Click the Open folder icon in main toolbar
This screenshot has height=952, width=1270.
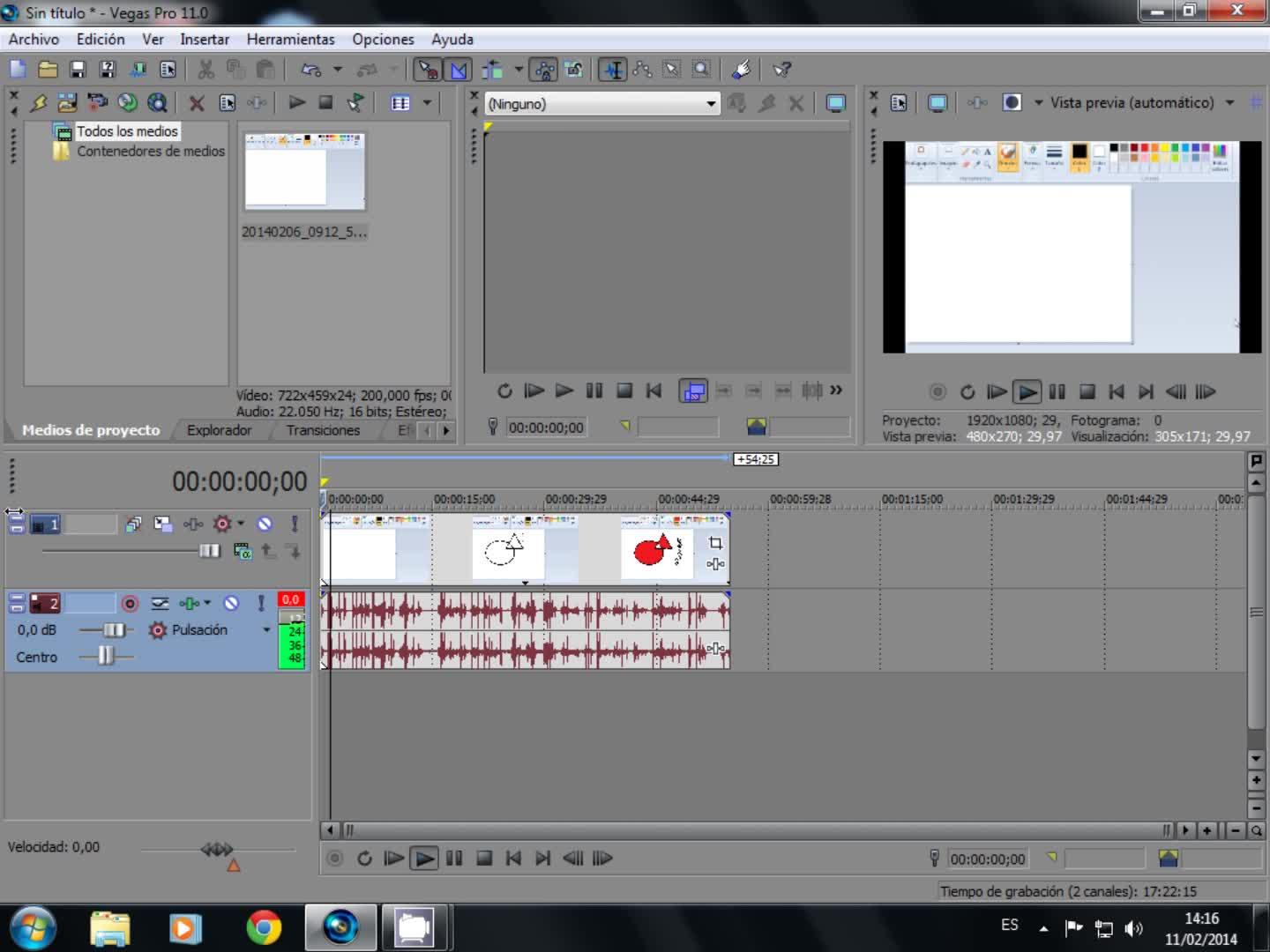(48, 70)
